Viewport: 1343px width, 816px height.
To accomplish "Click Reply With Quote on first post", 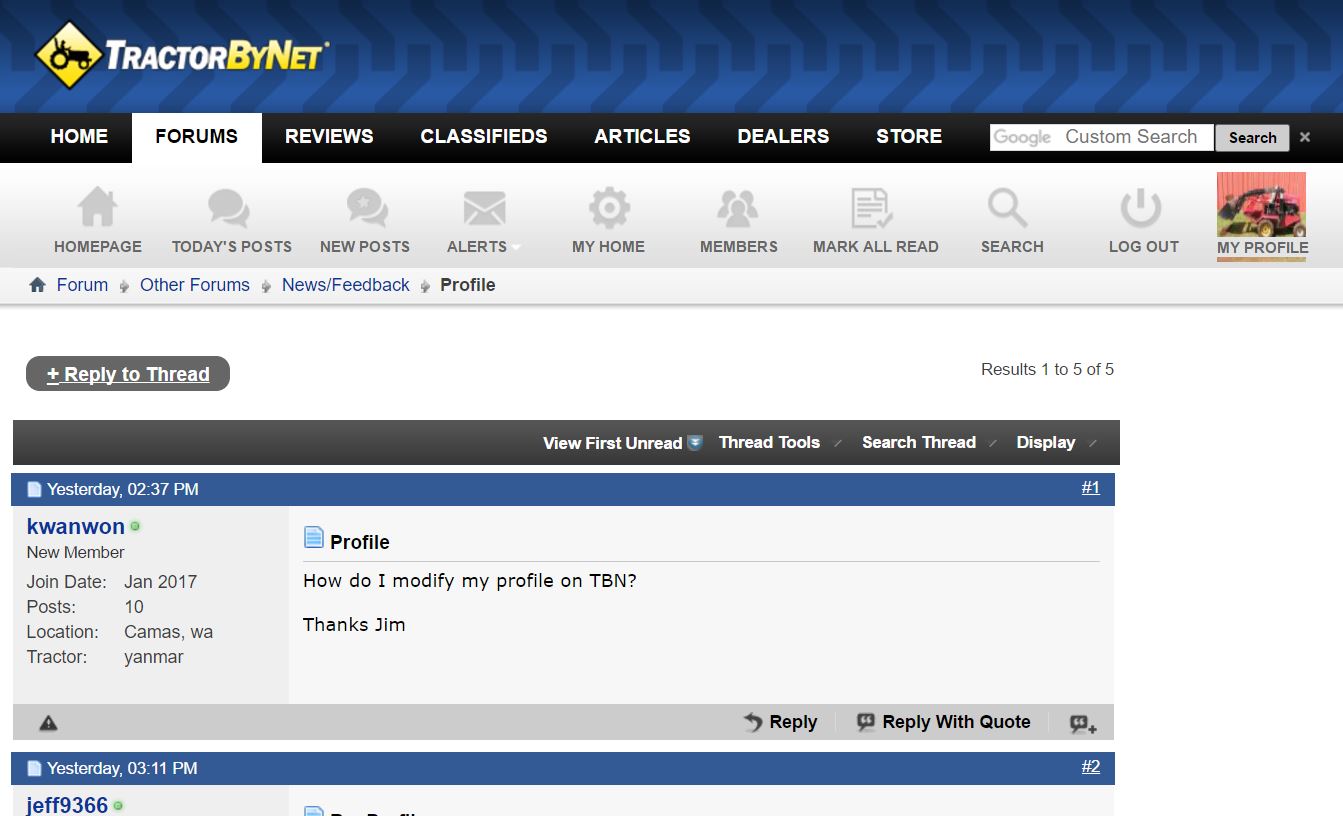I will [x=944, y=722].
